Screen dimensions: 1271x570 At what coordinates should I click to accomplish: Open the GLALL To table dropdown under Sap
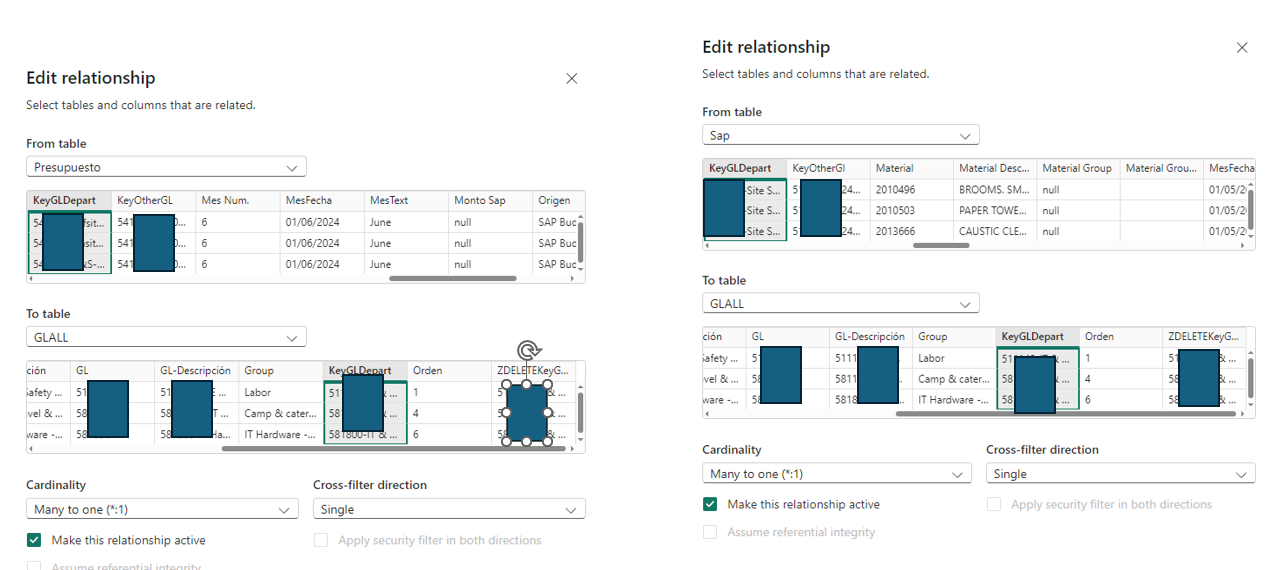coord(841,303)
